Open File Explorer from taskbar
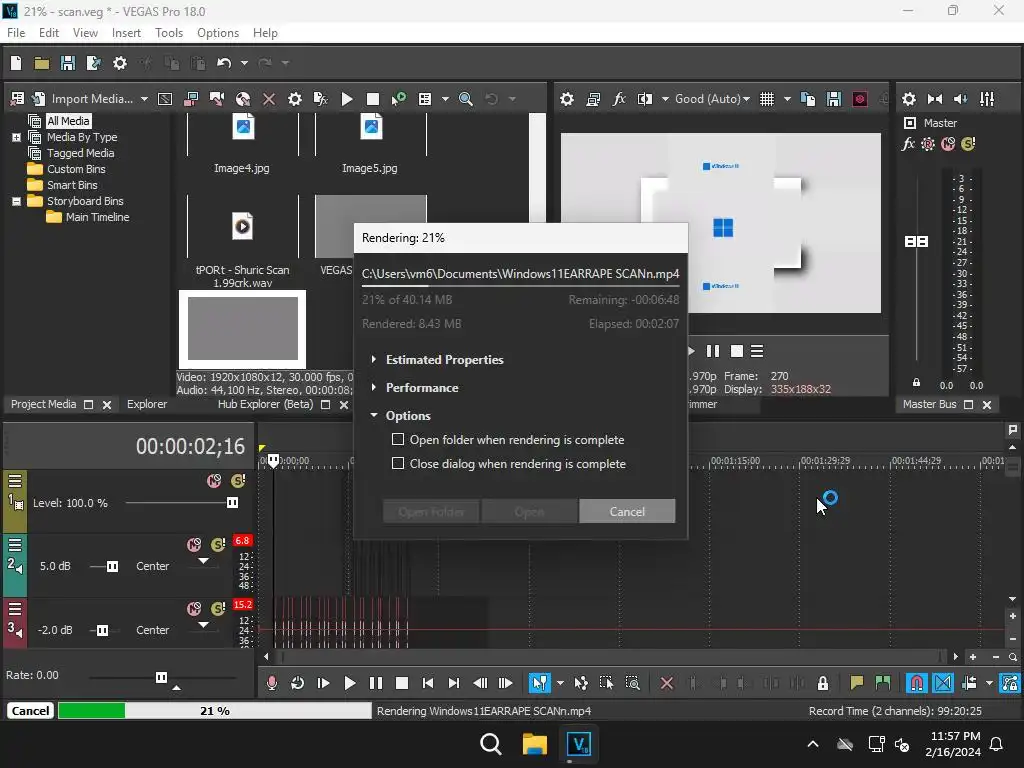 click(534, 744)
